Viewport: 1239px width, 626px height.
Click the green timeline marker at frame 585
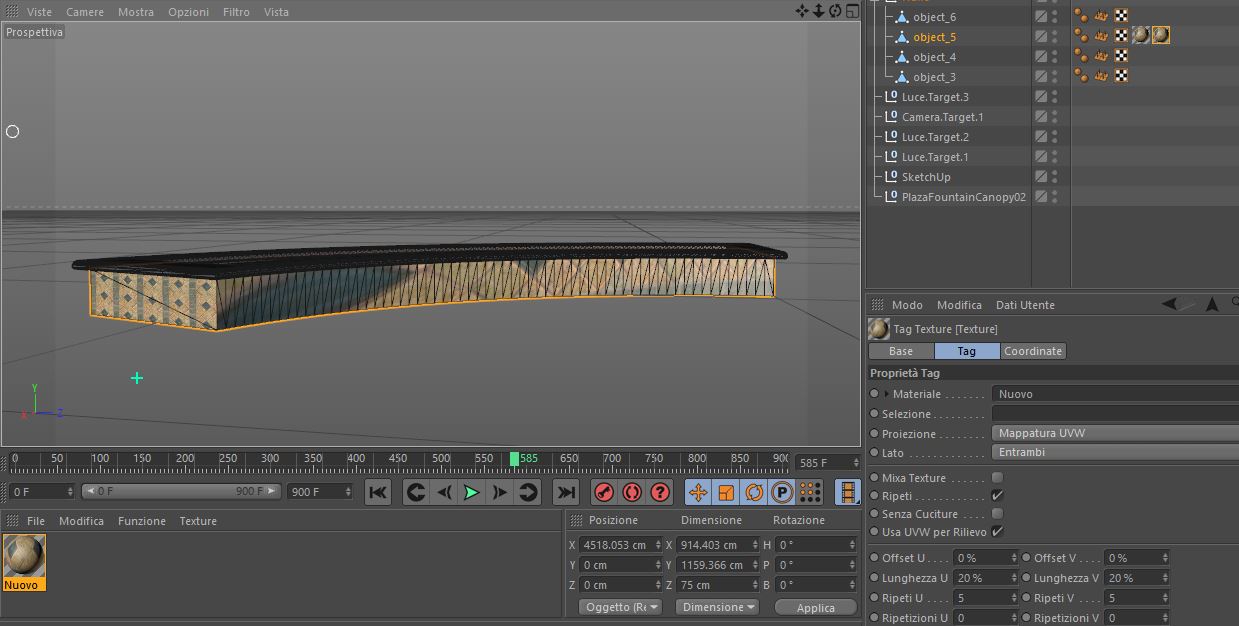tap(514, 459)
